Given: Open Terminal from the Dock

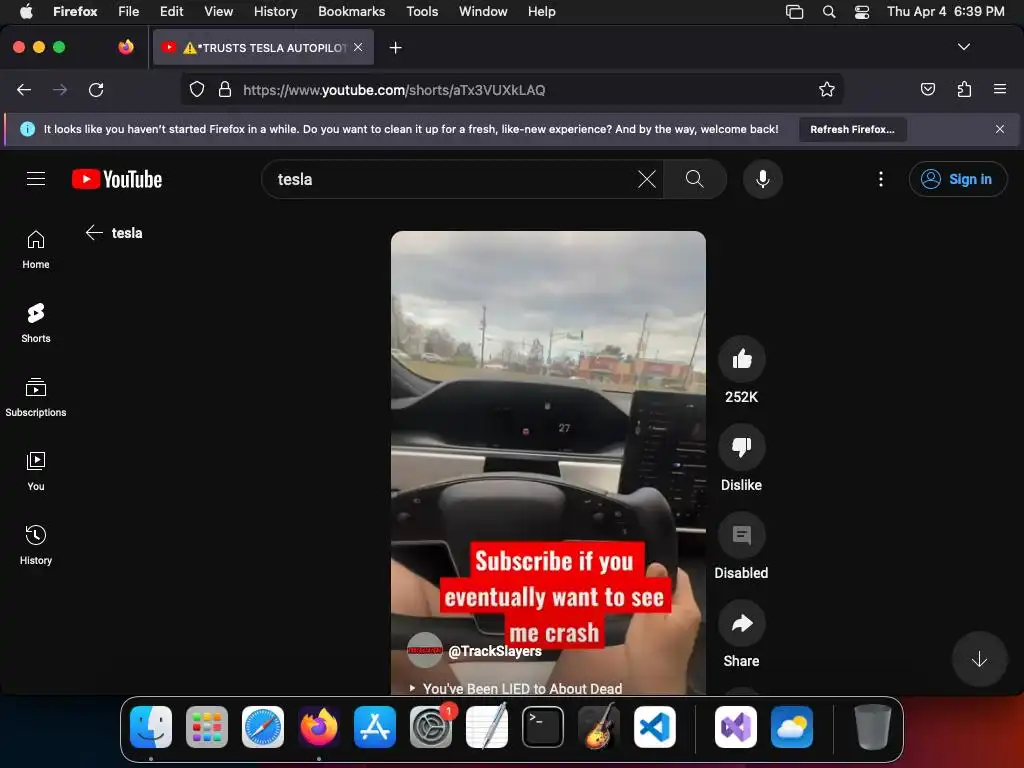Looking at the screenshot, I should [543, 727].
